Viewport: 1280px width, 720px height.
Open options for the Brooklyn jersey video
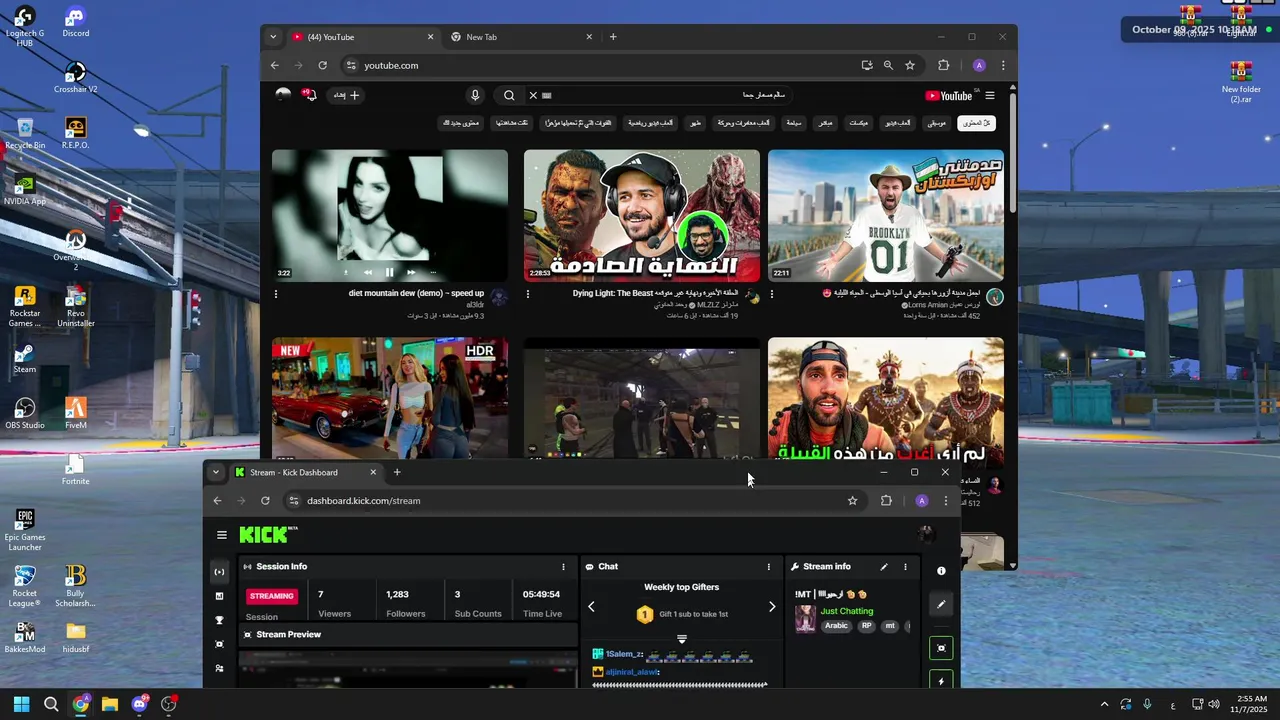tap(772, 294)
